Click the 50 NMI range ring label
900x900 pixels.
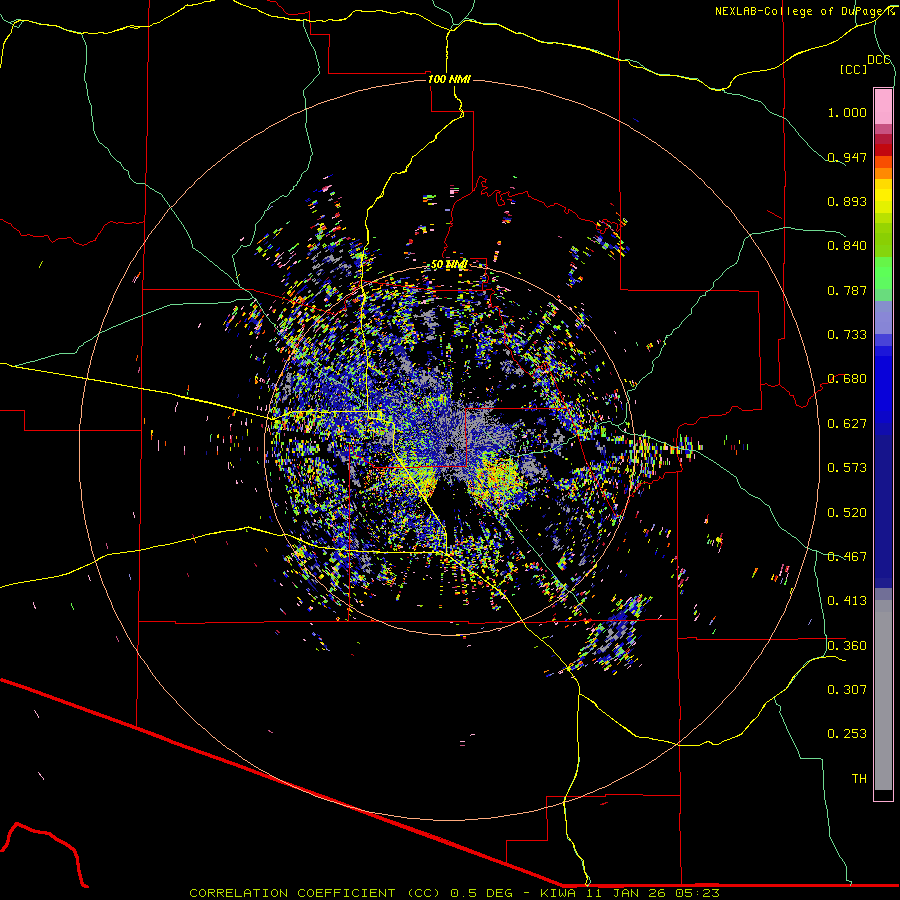pos(449,265)
